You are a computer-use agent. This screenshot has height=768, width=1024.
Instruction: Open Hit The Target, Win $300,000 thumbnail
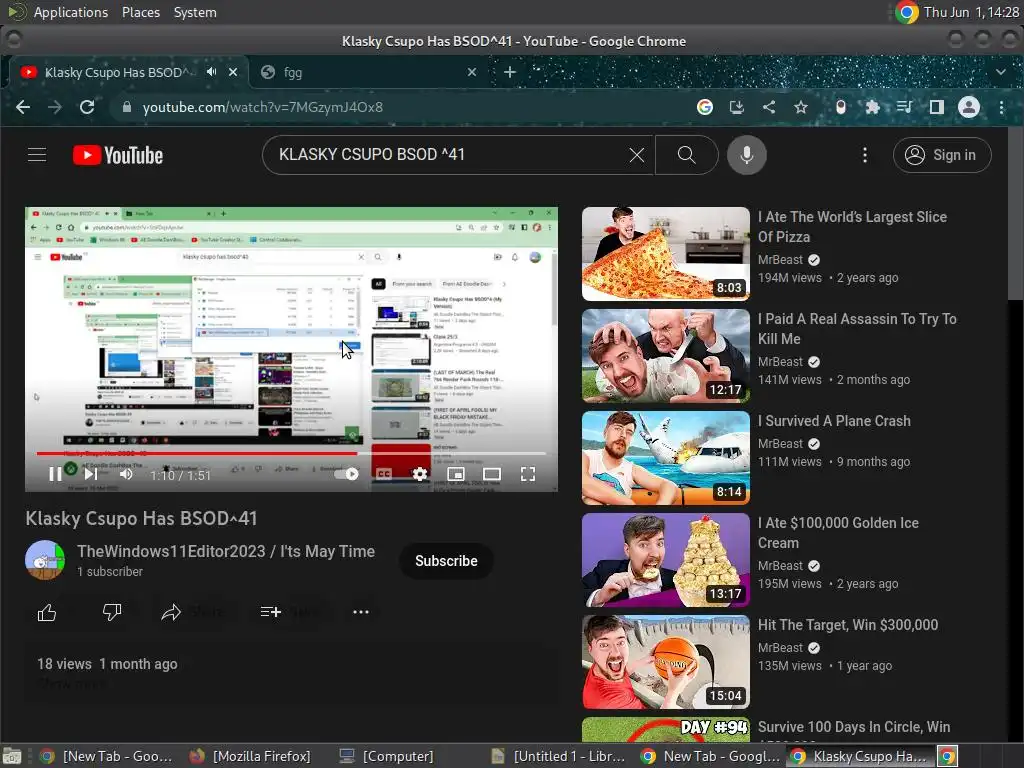coord(665,662)
